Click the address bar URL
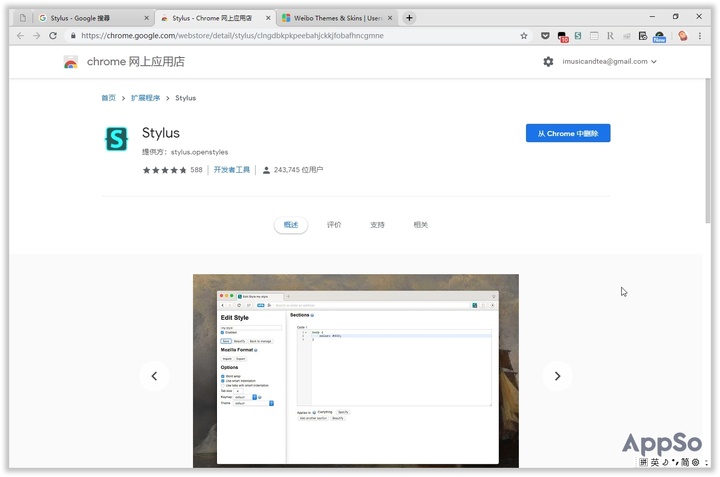The image size is (720, 477). pyautogui.click(x=232, y=35)
